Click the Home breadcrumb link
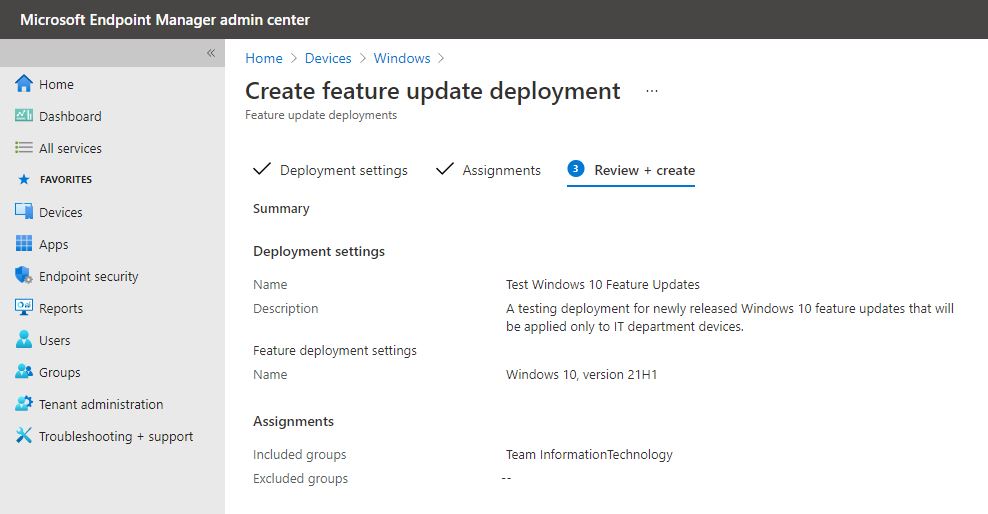Image resolution: width=988 pixels, height=514 pixels. [x=264, y=58]
